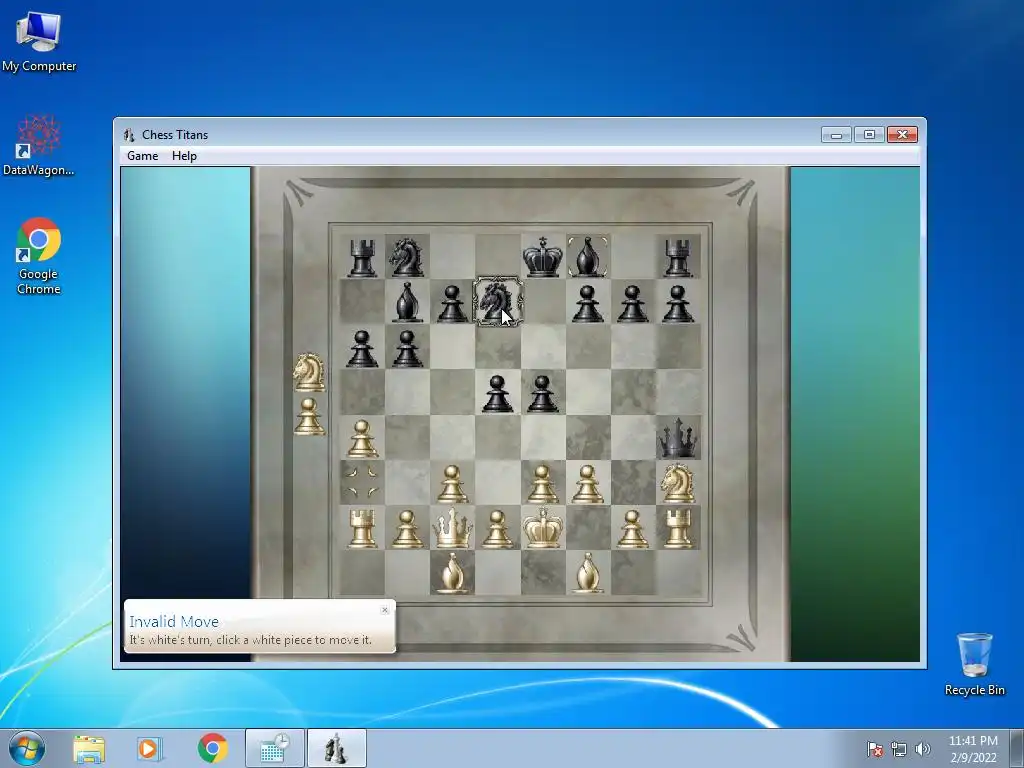This screenshot has height=768, width=1024.
Task: Click the taskbar clock showing 11:41 PM
Action: pyautogui.click(x=973, y=749)
